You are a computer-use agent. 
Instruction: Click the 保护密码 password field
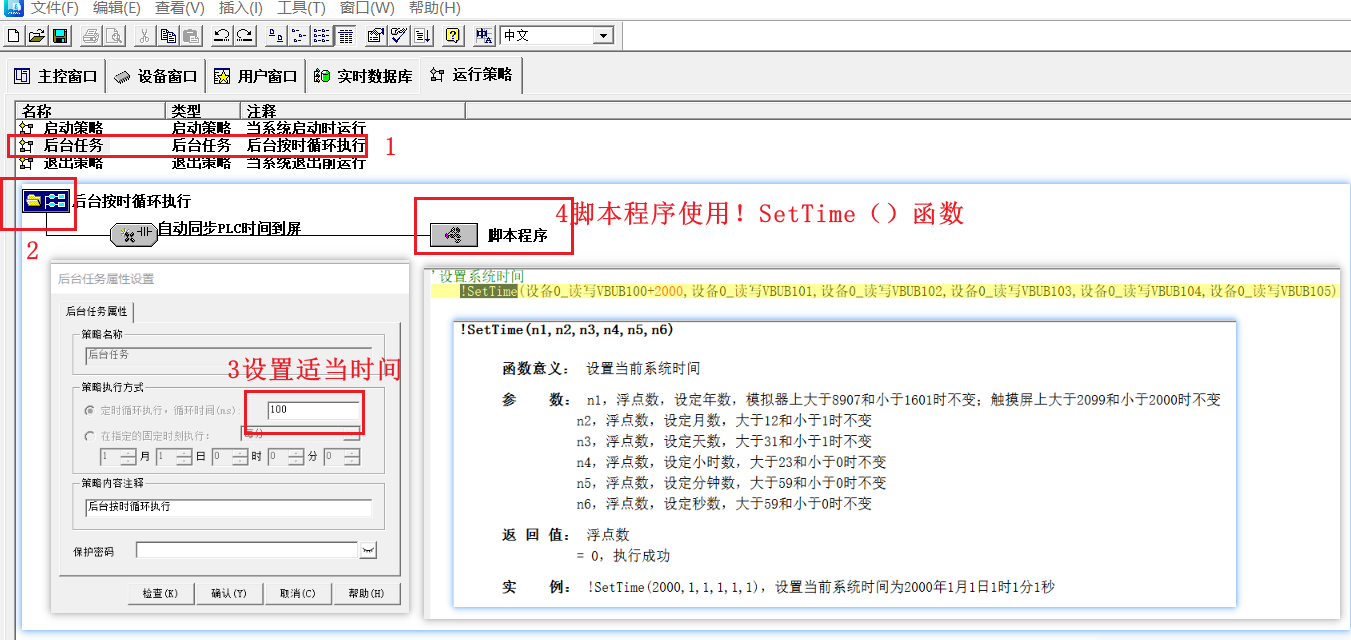tap(246, 550)
